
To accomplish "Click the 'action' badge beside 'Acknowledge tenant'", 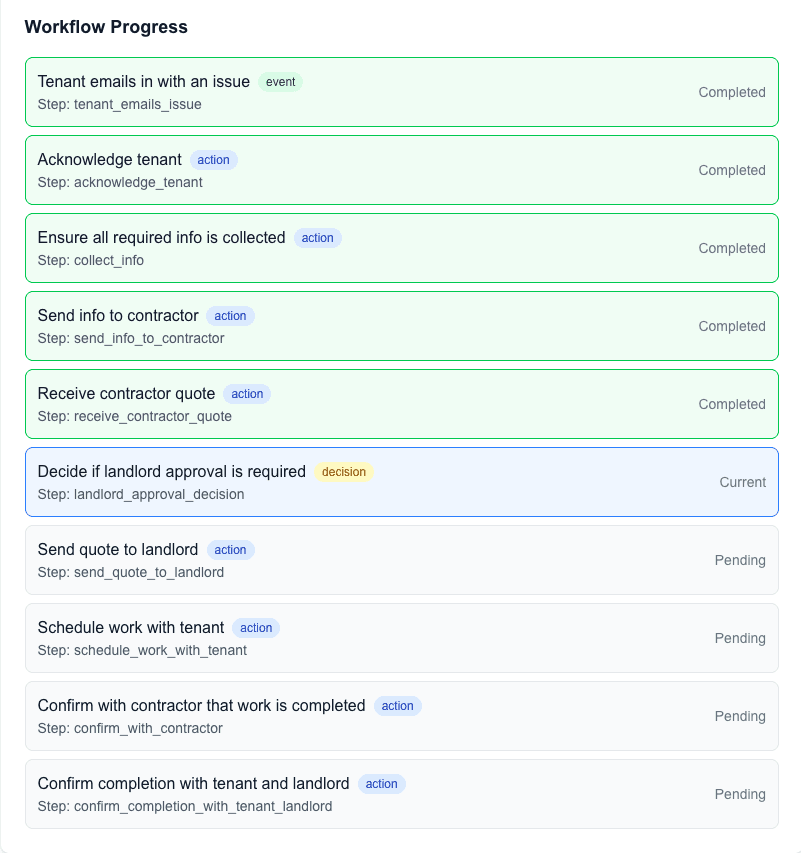I will click(214, 160).
